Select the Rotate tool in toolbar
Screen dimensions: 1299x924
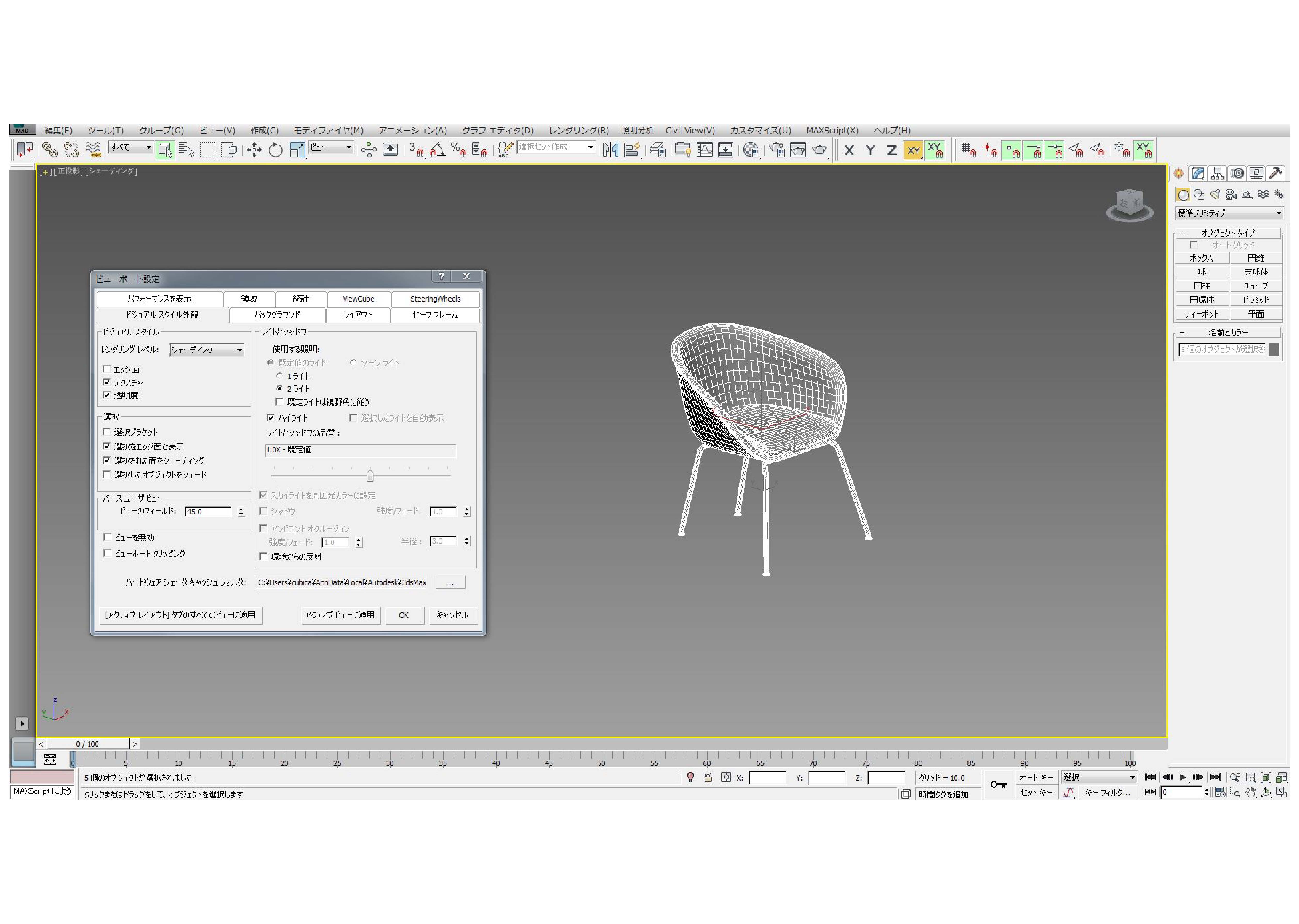pyautogui.click(x=275, y=150)
